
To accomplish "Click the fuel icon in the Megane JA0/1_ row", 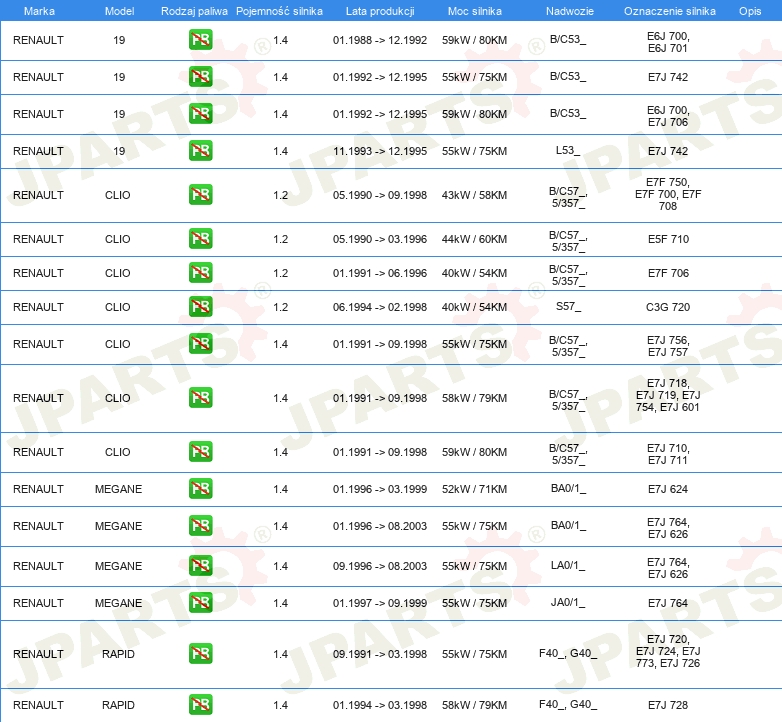I will (200, 602).
